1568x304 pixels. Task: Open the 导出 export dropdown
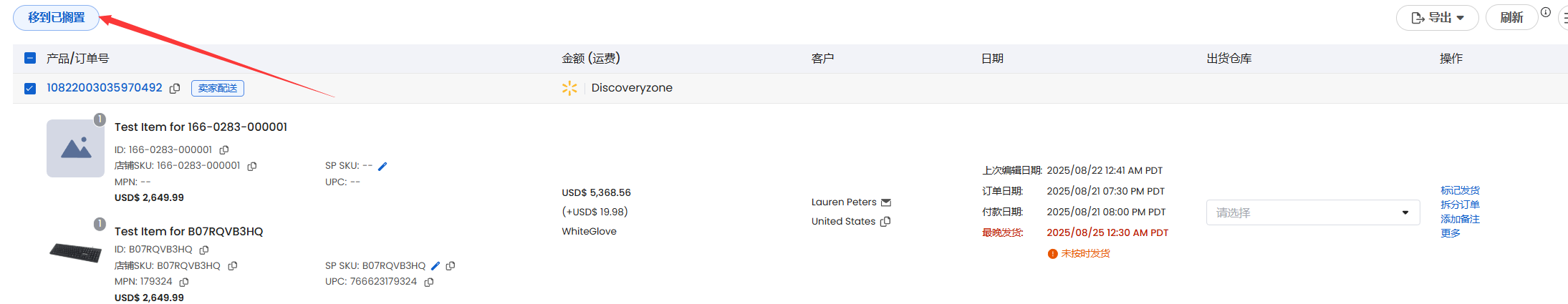pos(1437,17)
